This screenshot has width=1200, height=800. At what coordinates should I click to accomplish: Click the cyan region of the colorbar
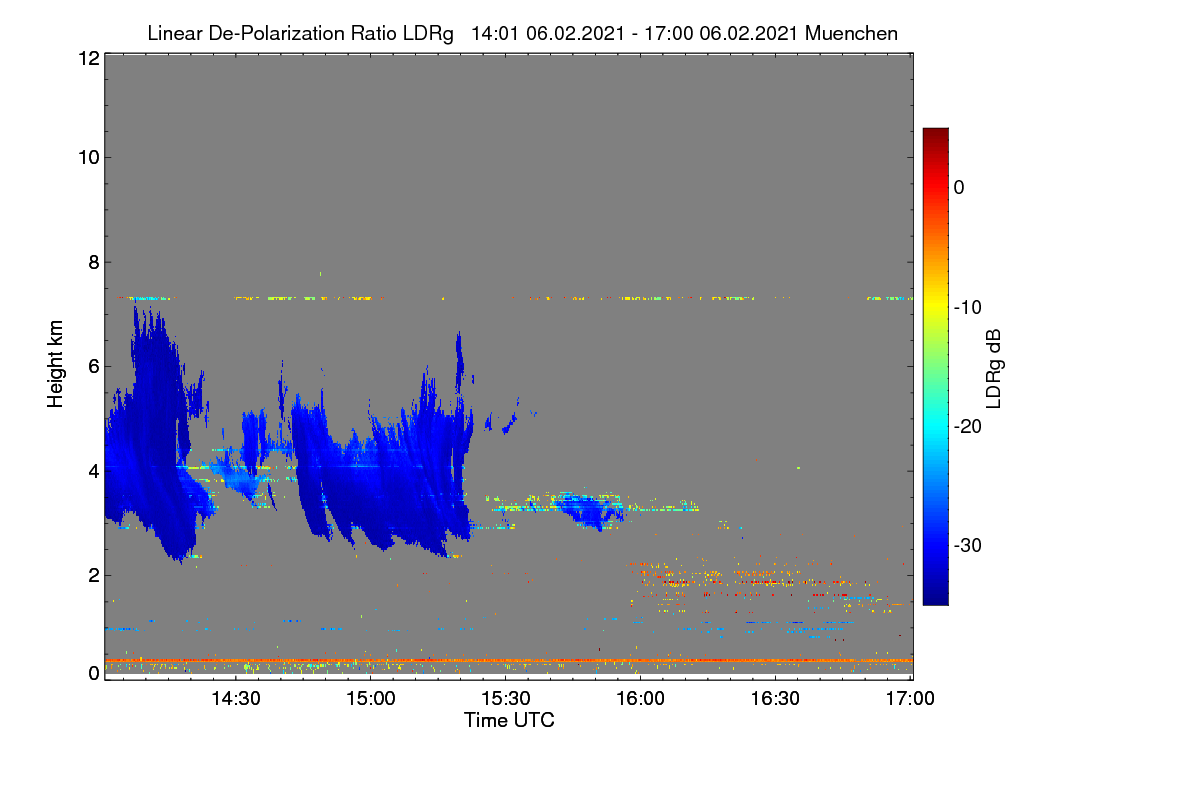pos(935,426)
